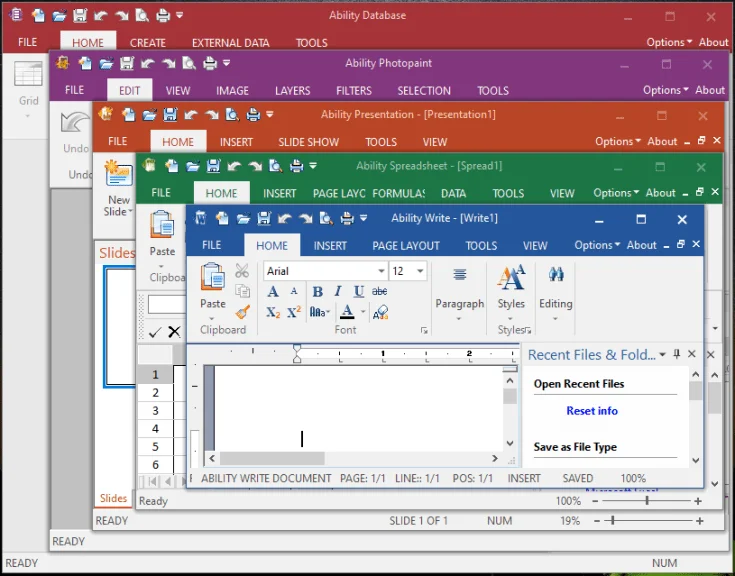Open font color dropdown arrow in Write
This screenshot has width=735, height=576.
tap(362, 312)
